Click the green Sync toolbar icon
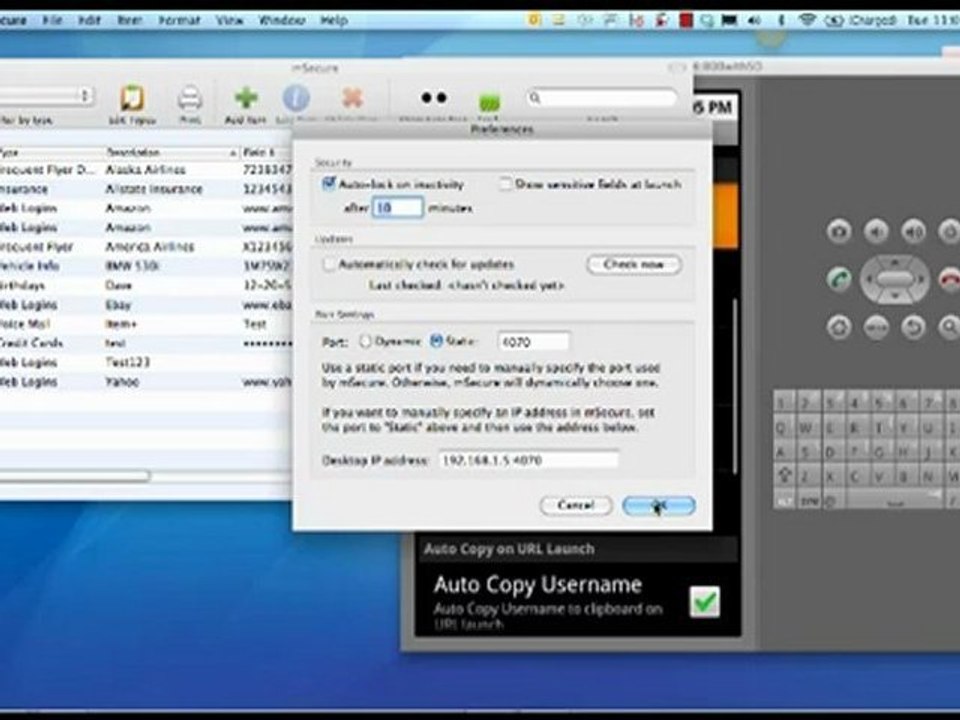 (489, 102)
